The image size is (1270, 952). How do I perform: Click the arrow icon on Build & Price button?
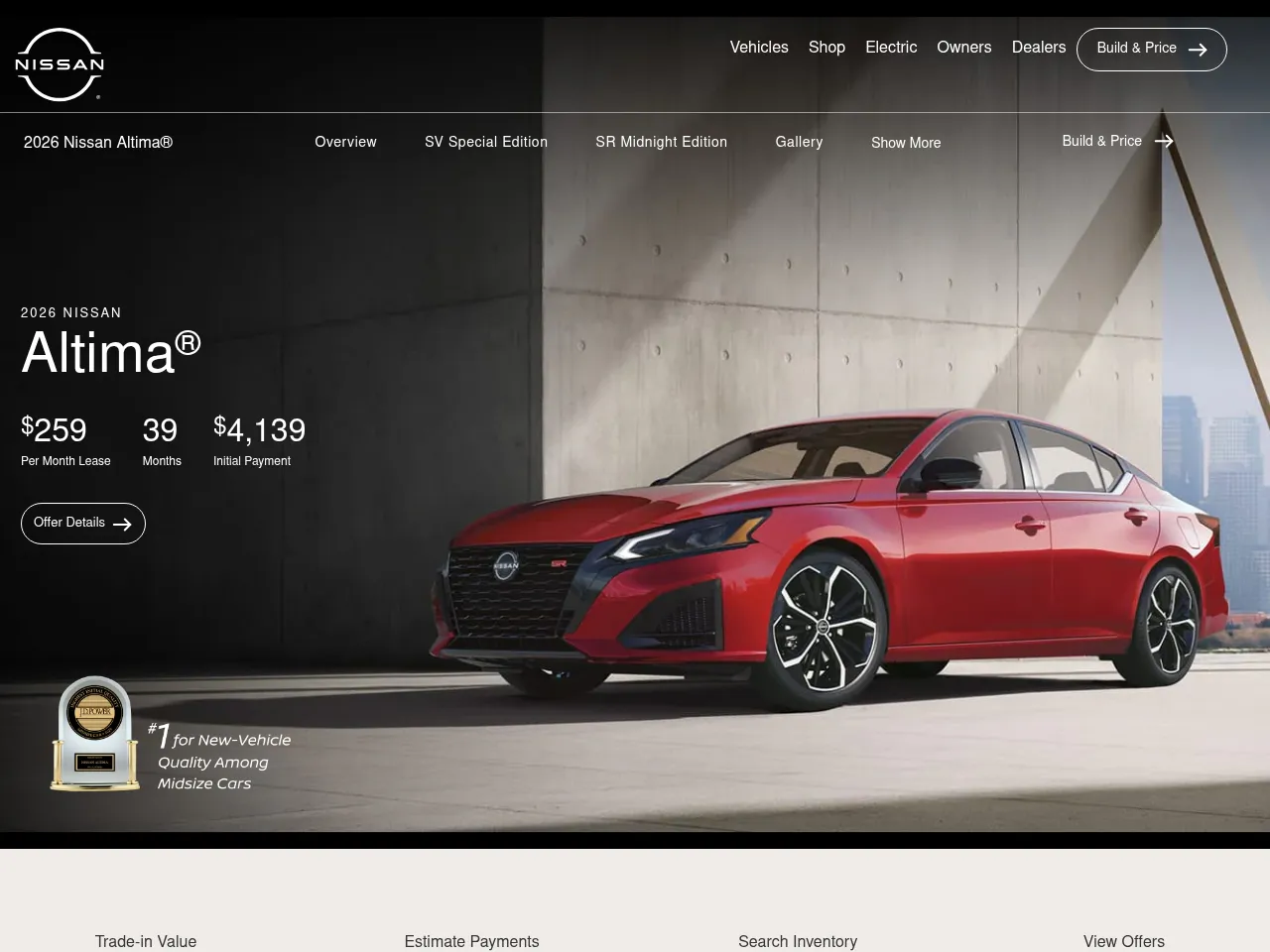click(x=1198, y=49)
